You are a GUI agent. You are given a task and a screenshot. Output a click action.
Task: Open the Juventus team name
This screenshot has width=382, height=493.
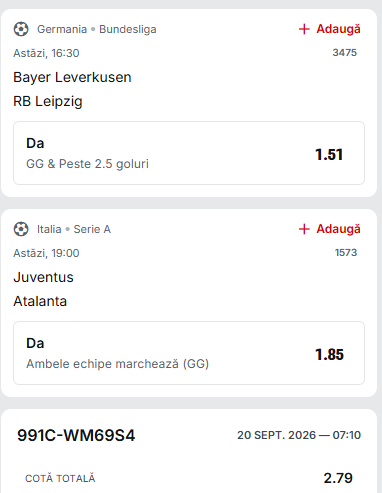[x=43, y=277]
